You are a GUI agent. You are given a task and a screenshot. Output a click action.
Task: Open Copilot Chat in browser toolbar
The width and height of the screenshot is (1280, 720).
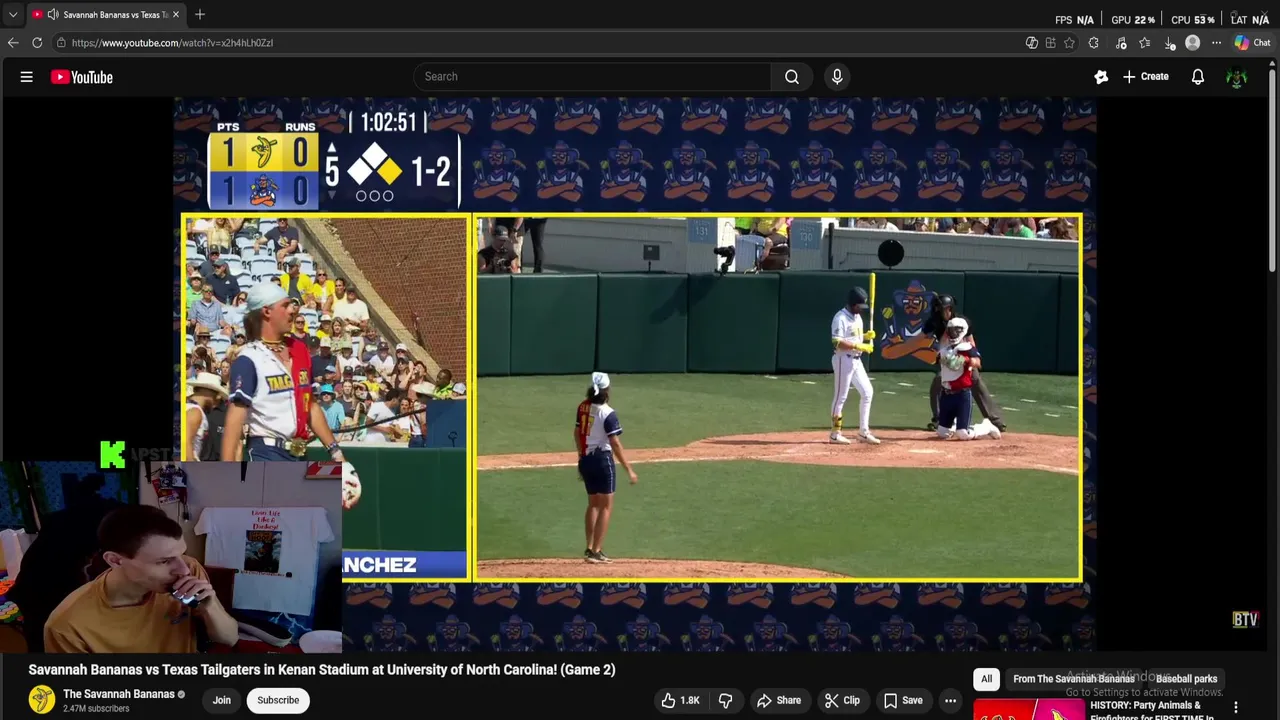[1252, 43]
